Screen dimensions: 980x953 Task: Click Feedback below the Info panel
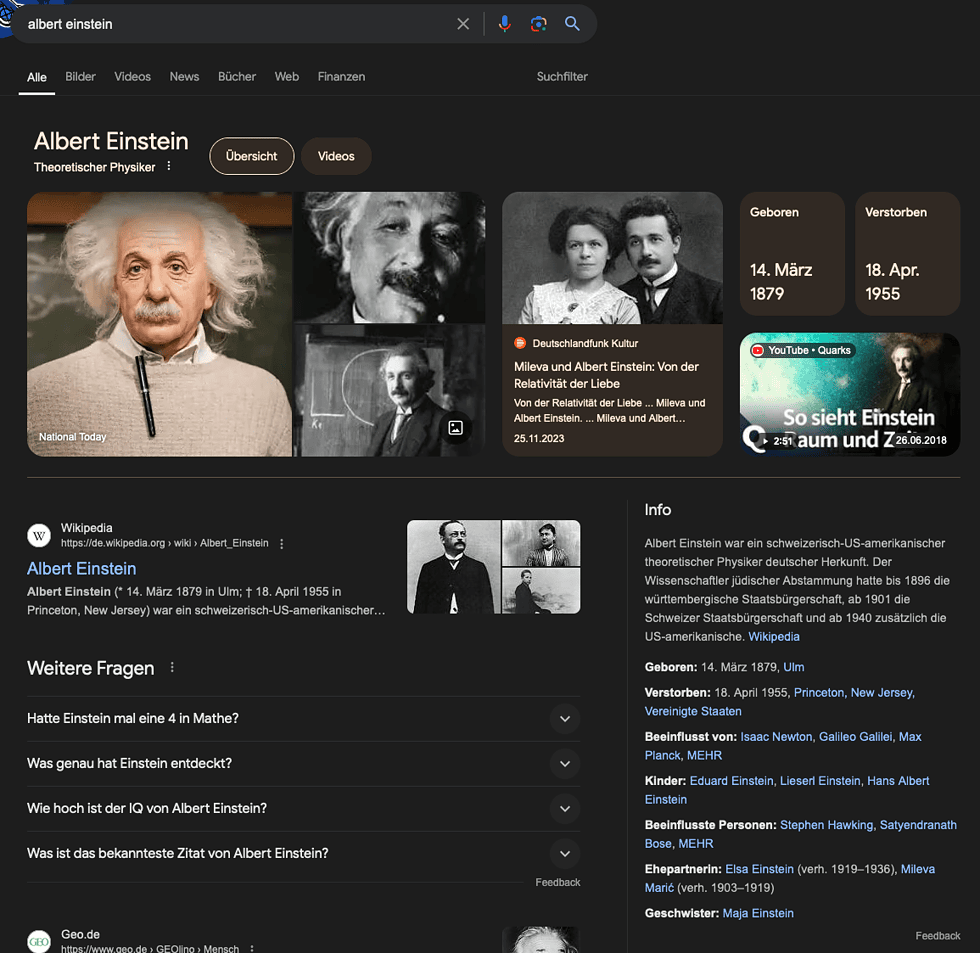coord(938,936)
